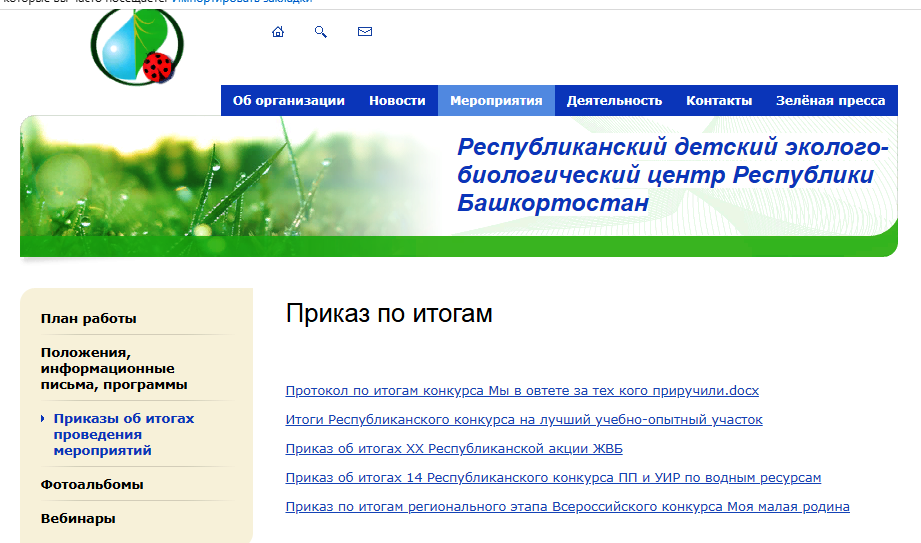Select the «Мероприятия» navigation tab

[x=496, y=100]
